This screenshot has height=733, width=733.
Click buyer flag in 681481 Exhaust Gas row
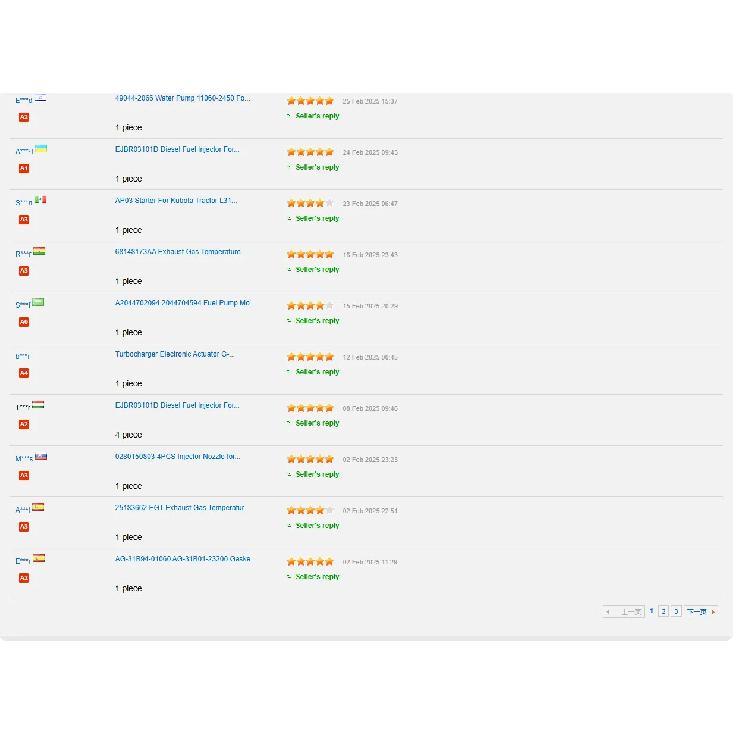coord(39,251)
